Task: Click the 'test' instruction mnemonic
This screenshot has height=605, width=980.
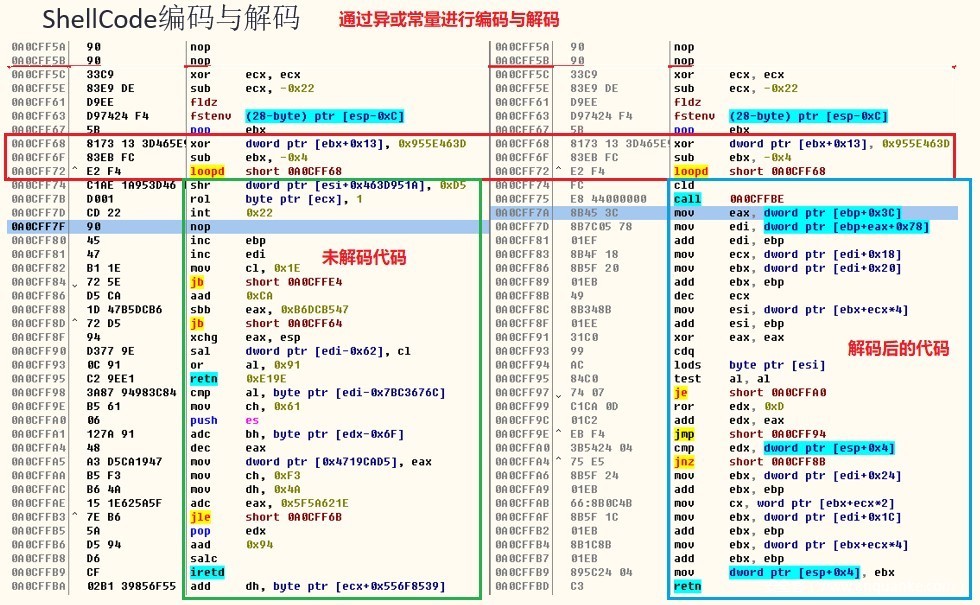Action: click(x=688, y=379)
